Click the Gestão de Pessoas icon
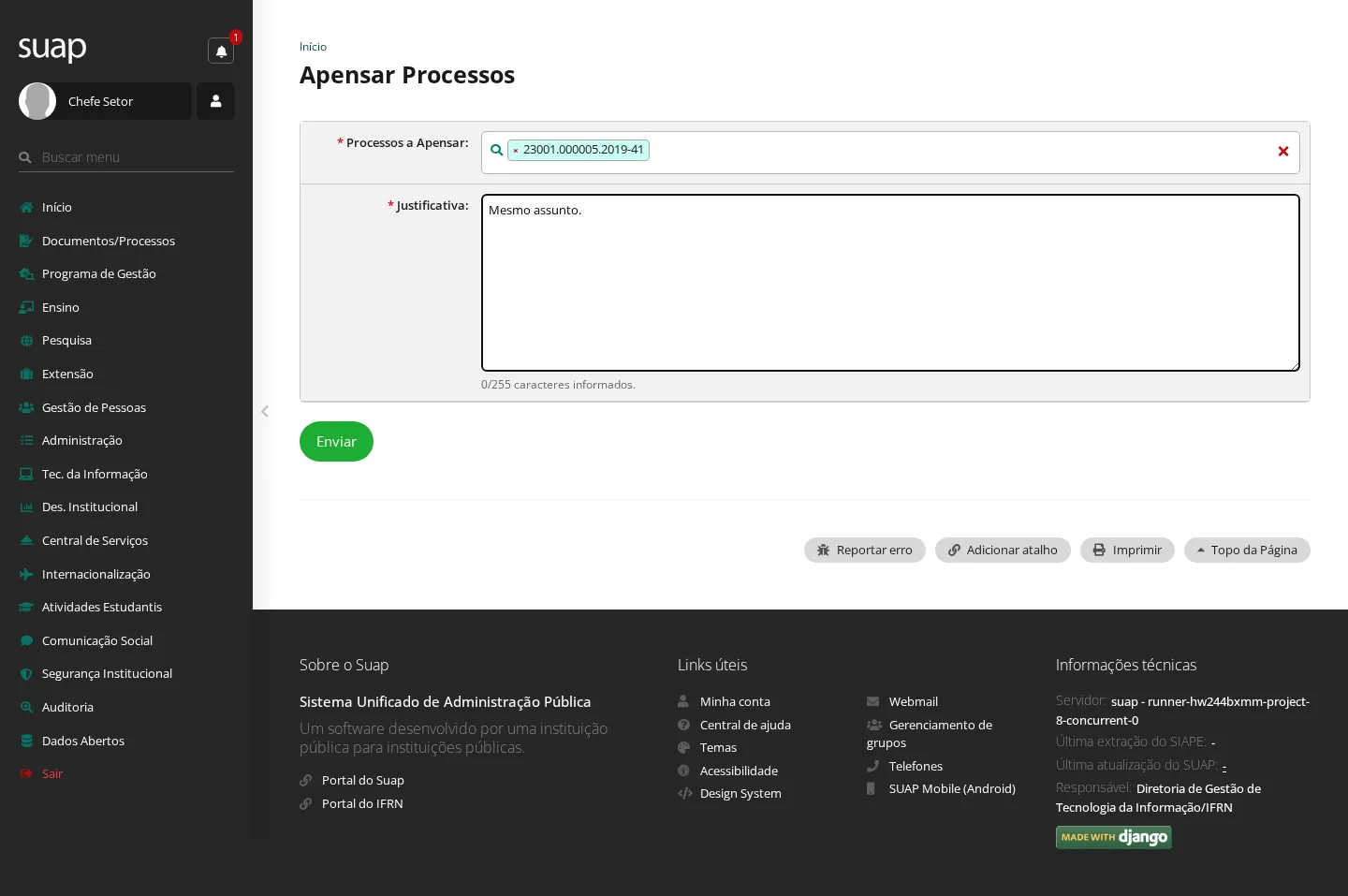 click(26, 407)
